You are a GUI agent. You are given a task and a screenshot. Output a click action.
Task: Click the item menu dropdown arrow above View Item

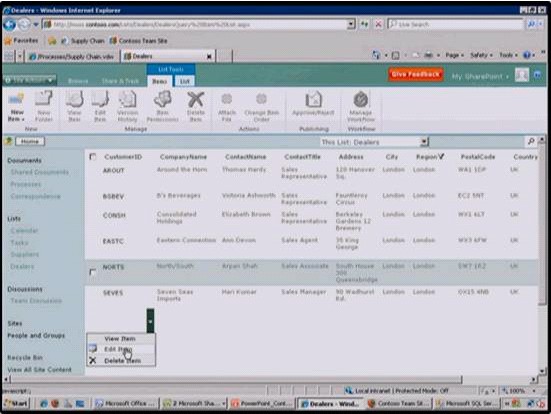150,321
